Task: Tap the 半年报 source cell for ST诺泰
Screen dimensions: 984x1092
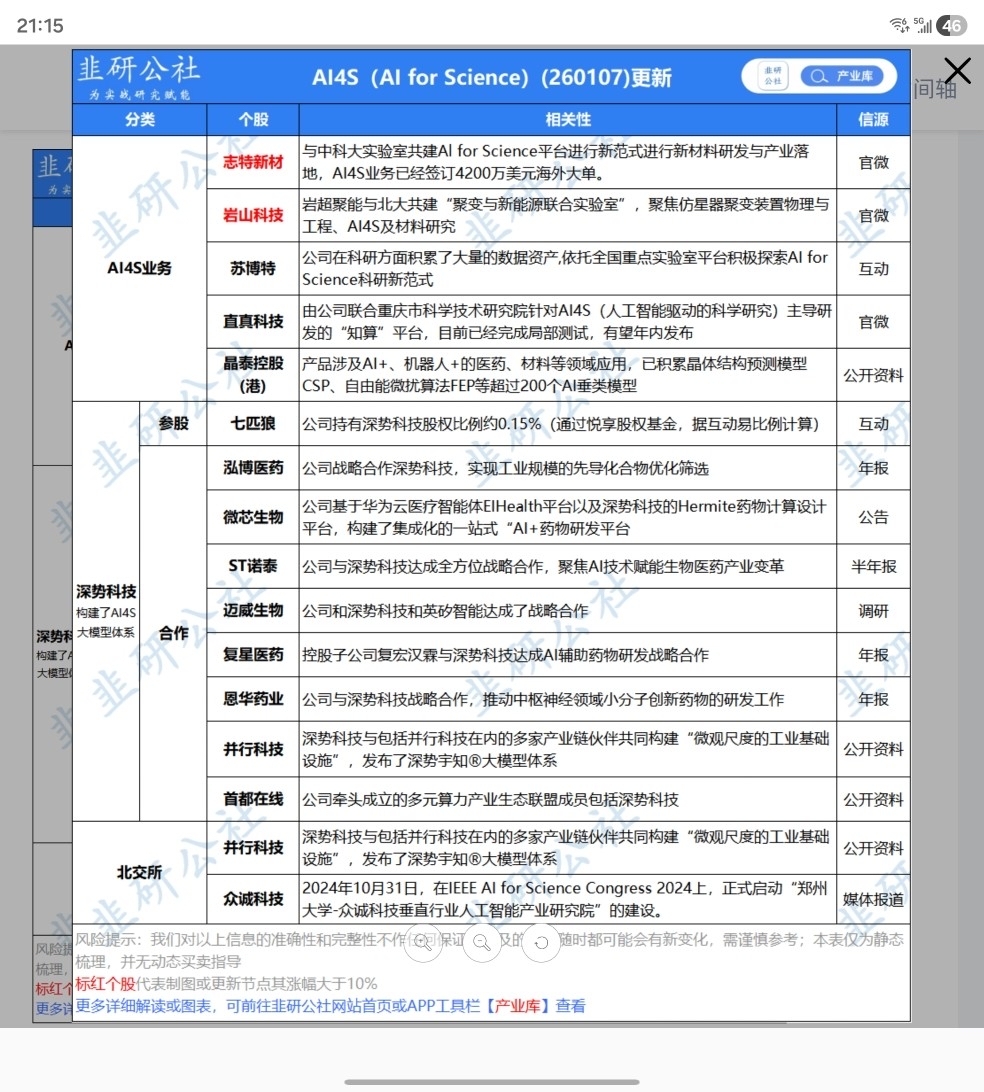Action: pyautogui.click(x=873, y=566)
